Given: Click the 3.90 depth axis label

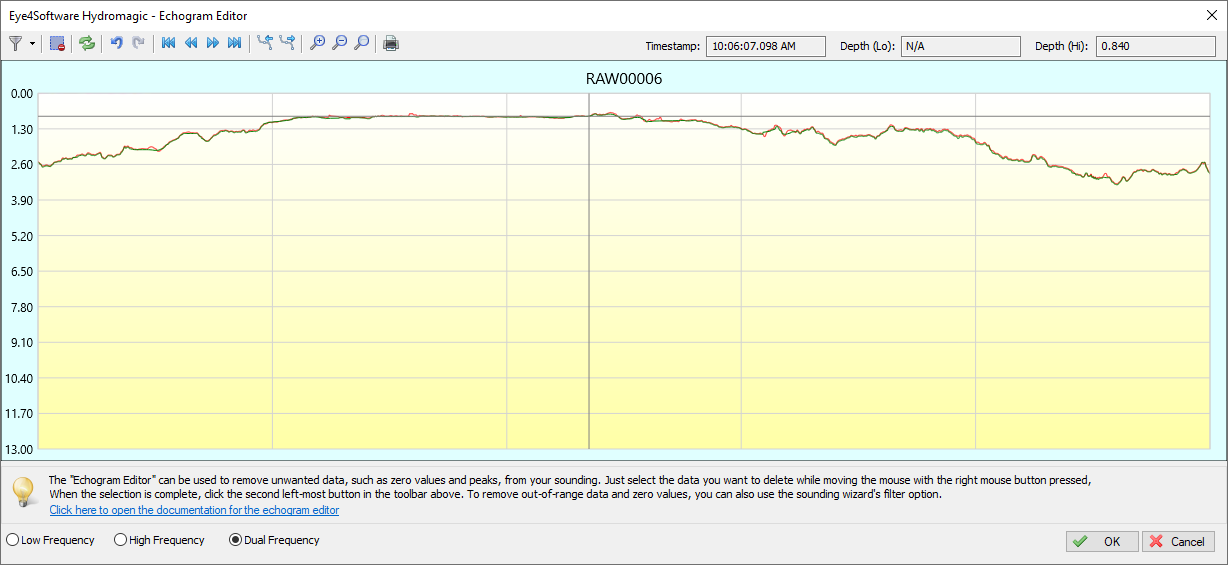Looking at the screenshot, I should point(20,200).
